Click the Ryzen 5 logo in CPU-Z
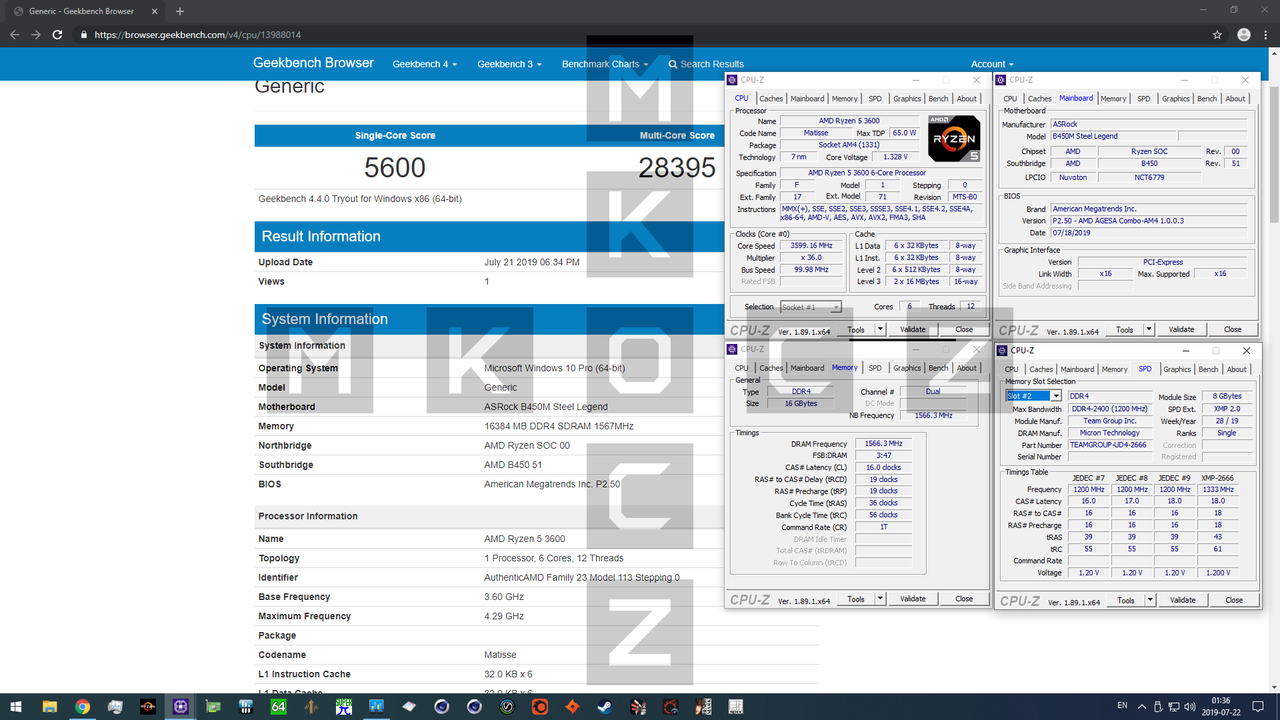Viewport: 1280px width, 720px height. point(954,140)
